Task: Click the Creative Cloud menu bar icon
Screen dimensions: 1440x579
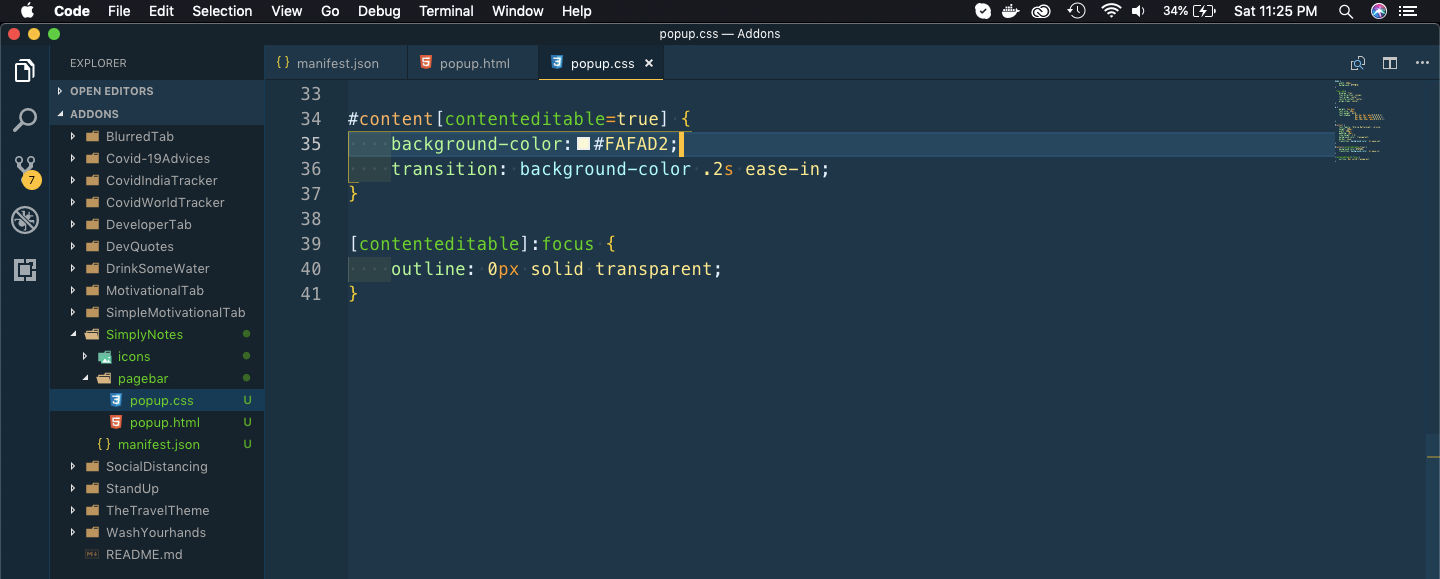Action: 1042,11
